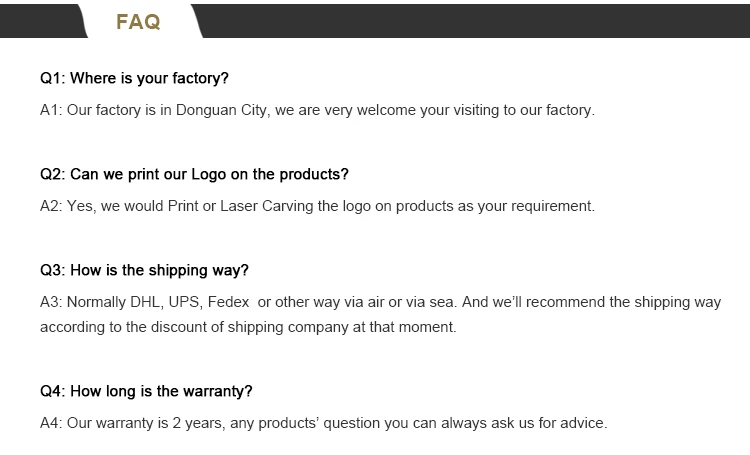The width and height of the screenshot is (750, 455).
Task: Click "Fedex" in the shipping answer
Action: point(229,302)
